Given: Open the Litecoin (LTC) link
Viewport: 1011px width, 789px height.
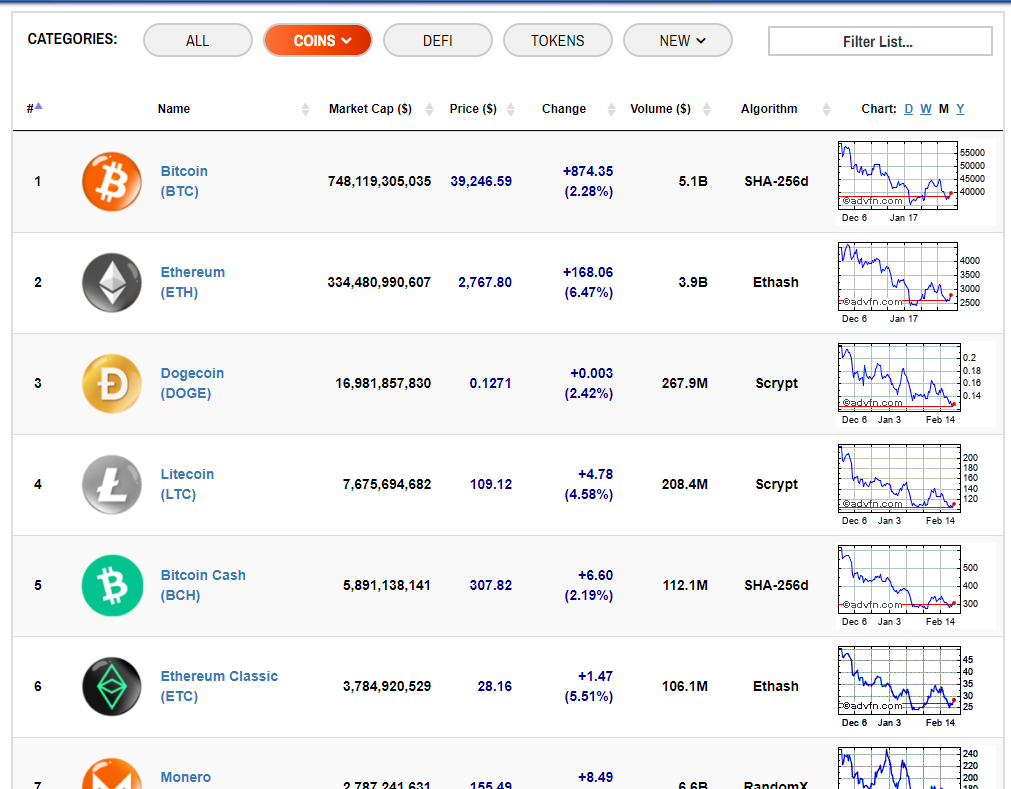Looking at the screenshot, I should click(187, 484).
